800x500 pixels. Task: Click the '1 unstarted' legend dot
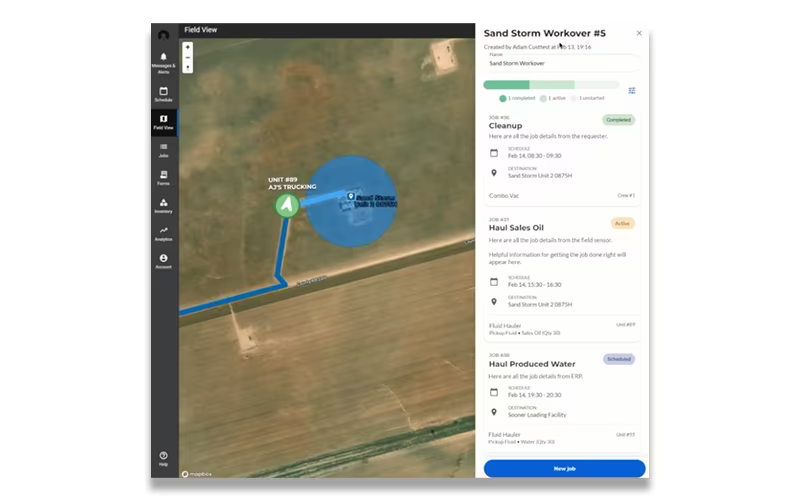click(573, 98)
